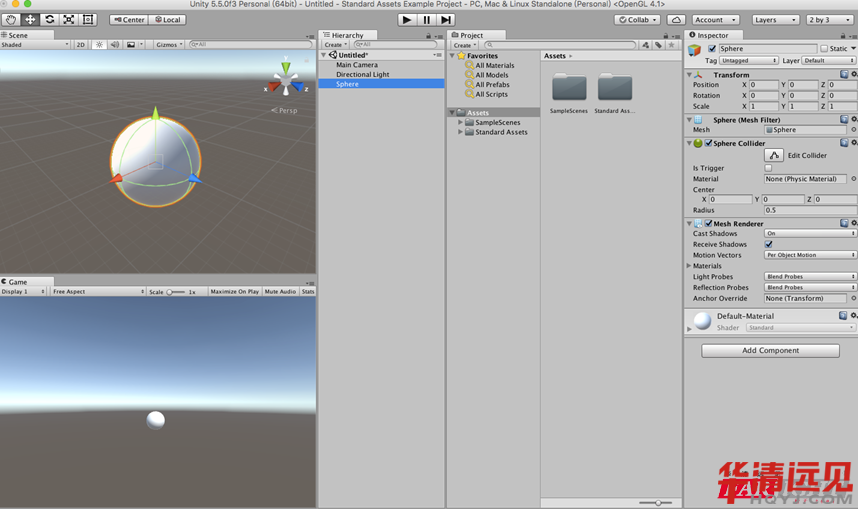The image size is (858, 509).
Task: Click the Radius input field
Action: click(x=806, y=210)
